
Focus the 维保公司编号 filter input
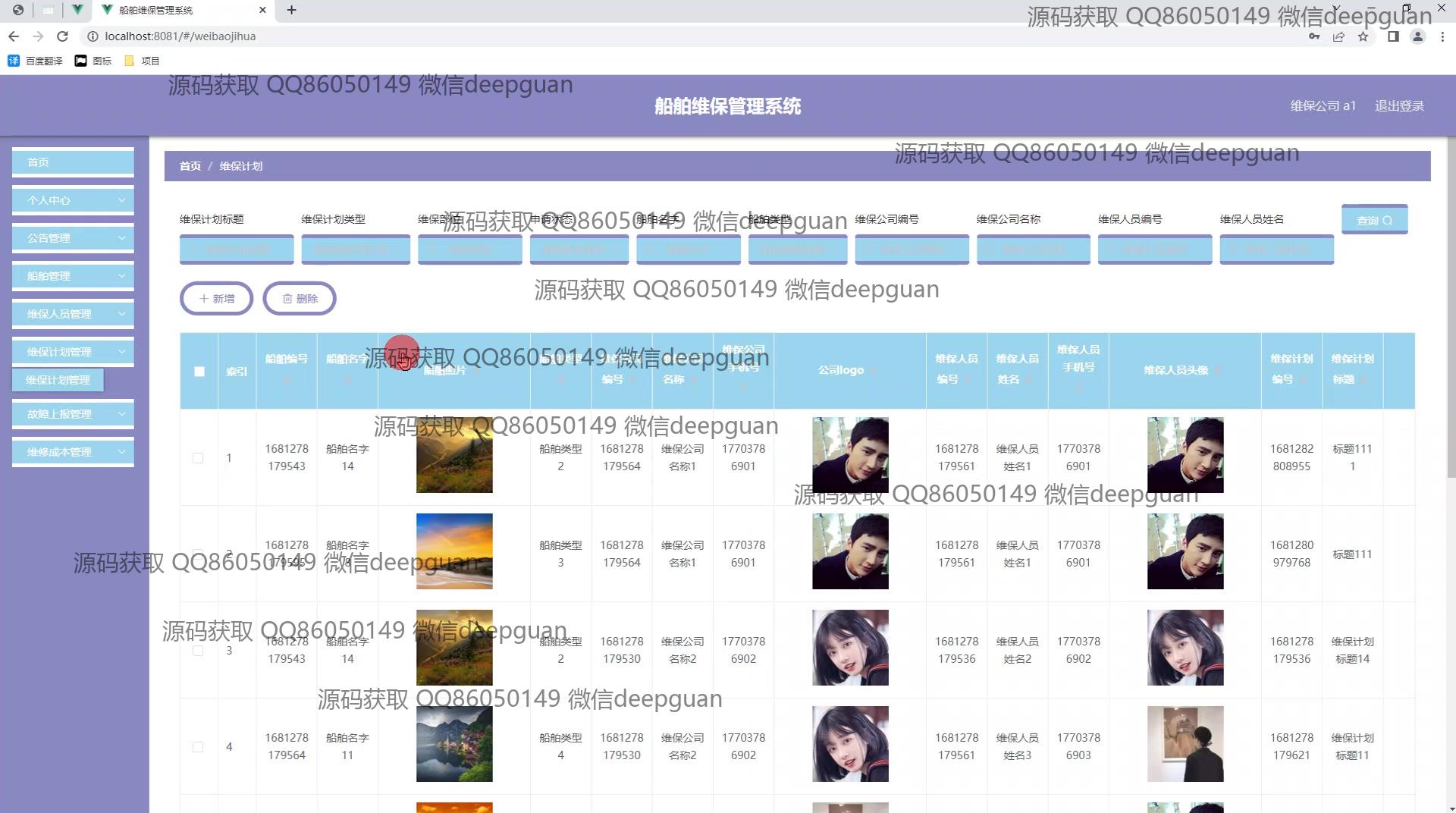pyautogui.click(x=912, y=250)
